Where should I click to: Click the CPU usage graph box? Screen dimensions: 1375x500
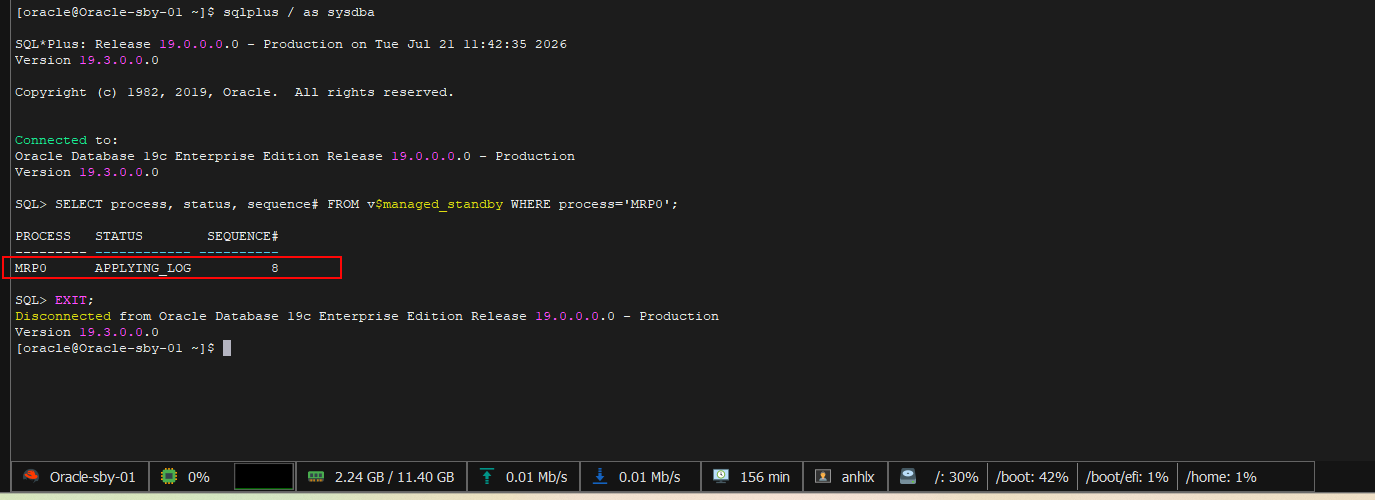(x=264, y=476)
